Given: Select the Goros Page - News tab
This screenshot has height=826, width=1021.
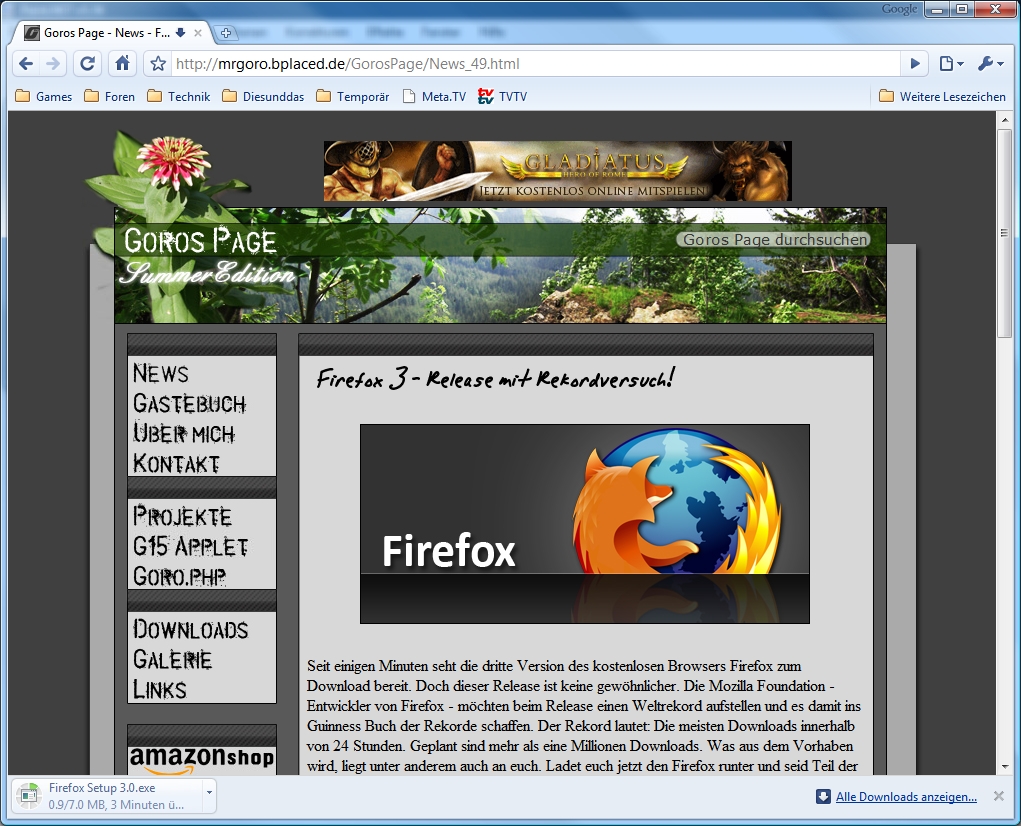Looking at the screenshot, I should [x=106, y=33].
